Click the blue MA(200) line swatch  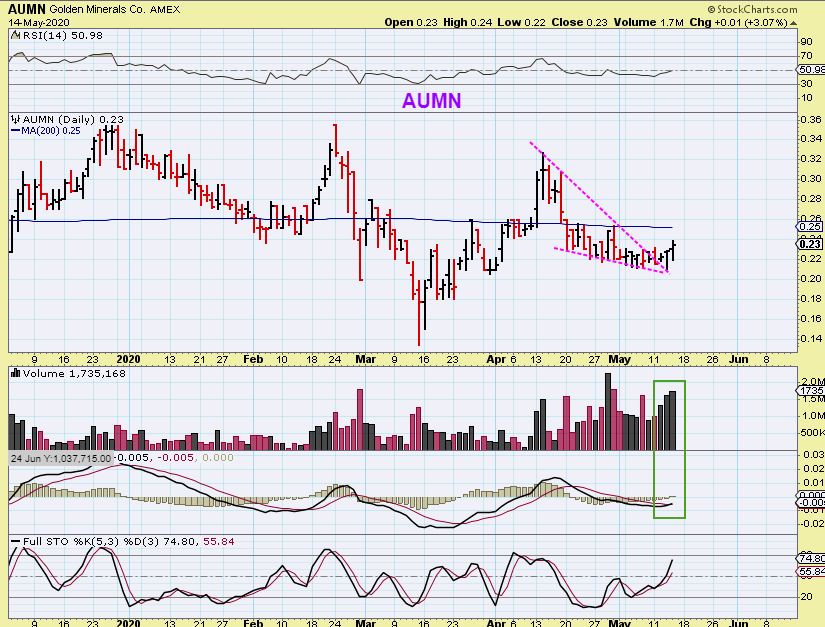tap(15, 131)
